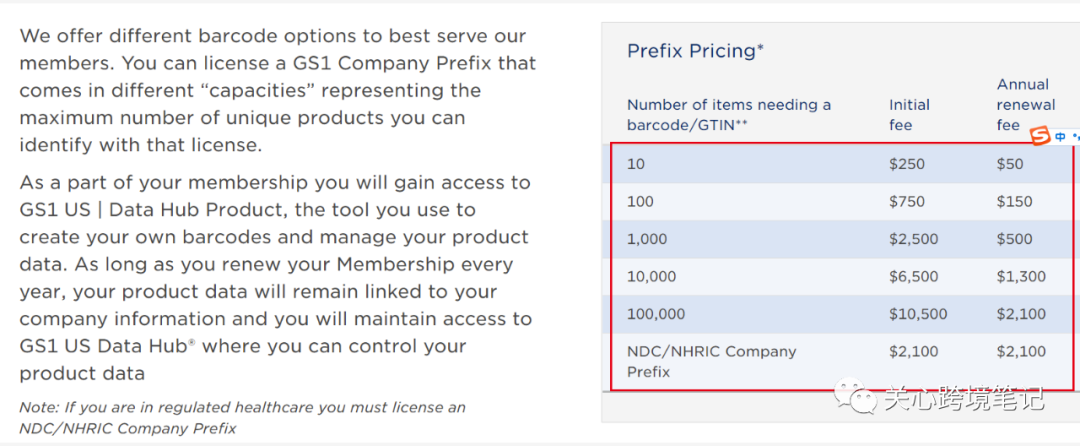The width and height of the screenshot is (1080, 446).
Task: Select the 10,000 items pricing row
Action: point(842,277)
